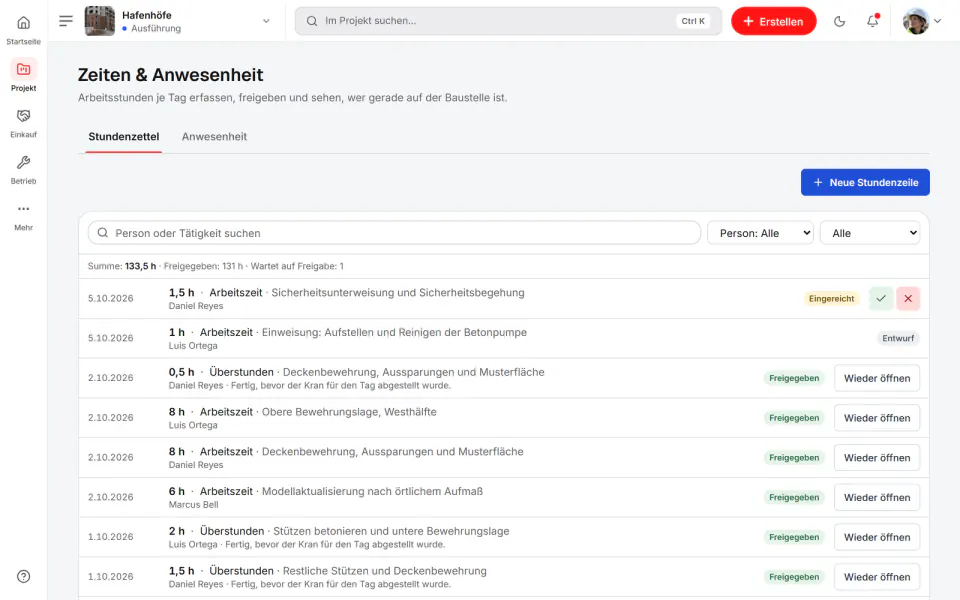Click the help question mark icon

point(23,576)
